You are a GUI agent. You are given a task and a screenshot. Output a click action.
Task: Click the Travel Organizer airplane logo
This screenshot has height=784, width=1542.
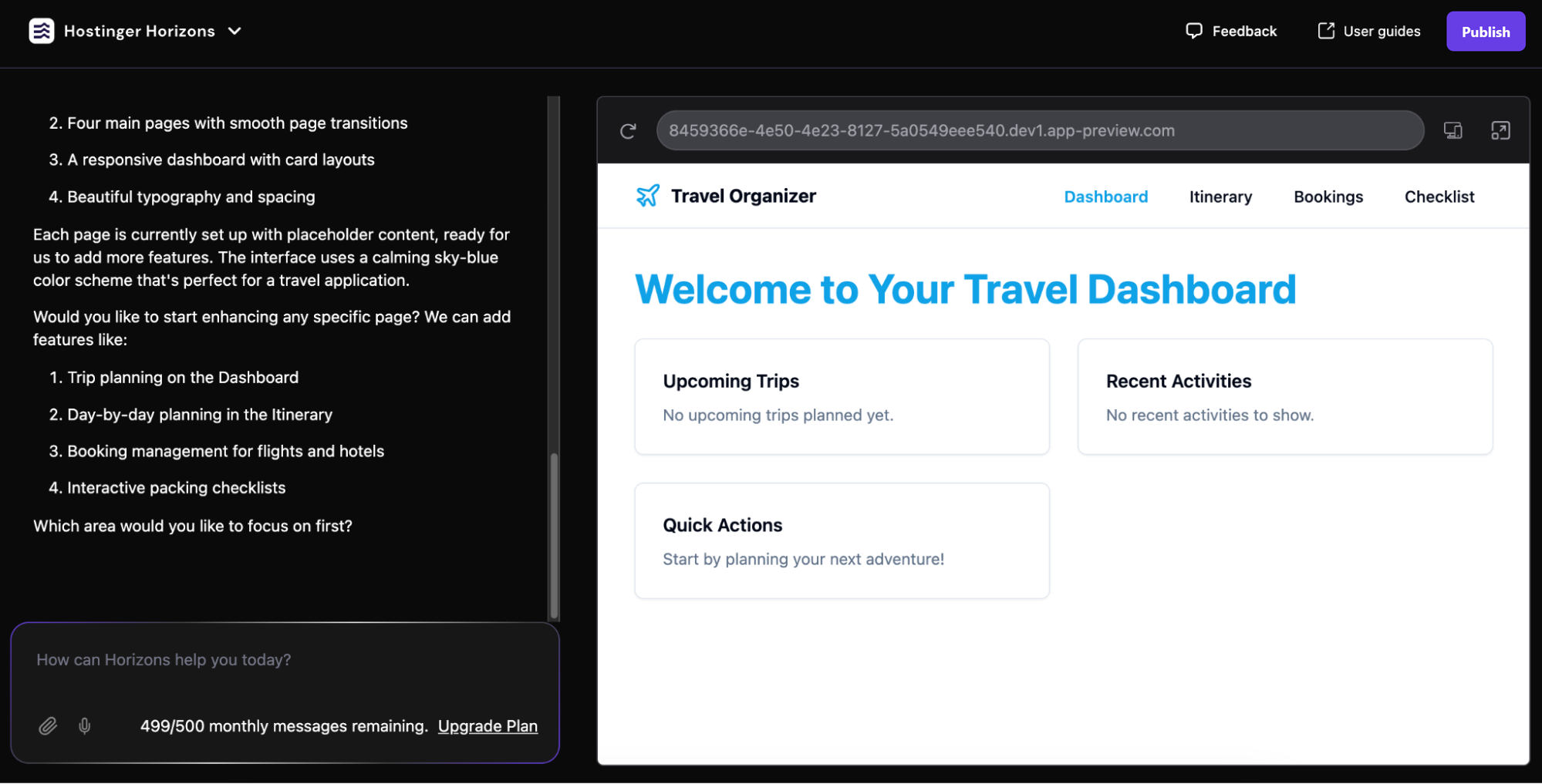pyautogui.click(x=647, y=195)
